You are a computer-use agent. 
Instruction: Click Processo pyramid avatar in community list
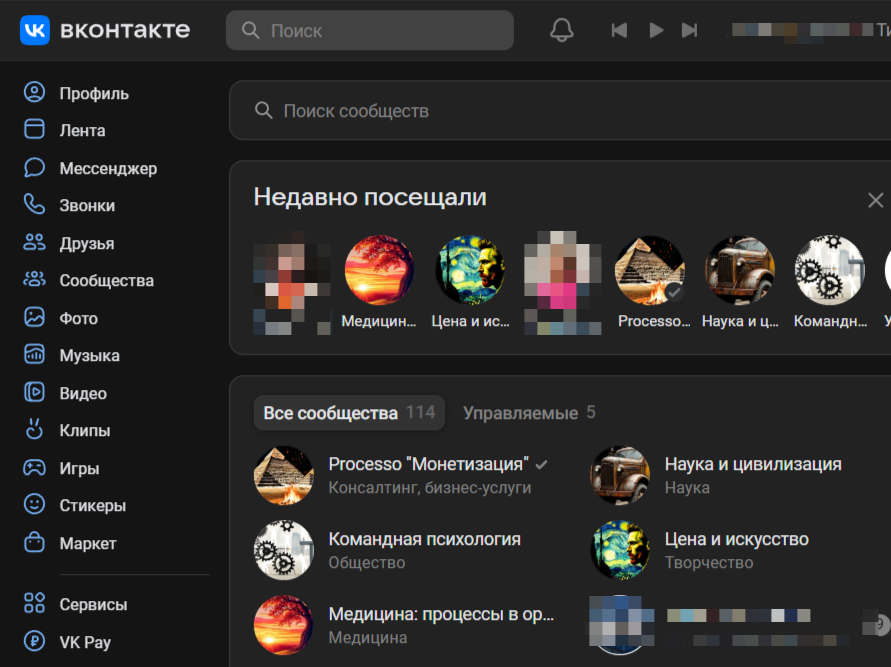284,476
